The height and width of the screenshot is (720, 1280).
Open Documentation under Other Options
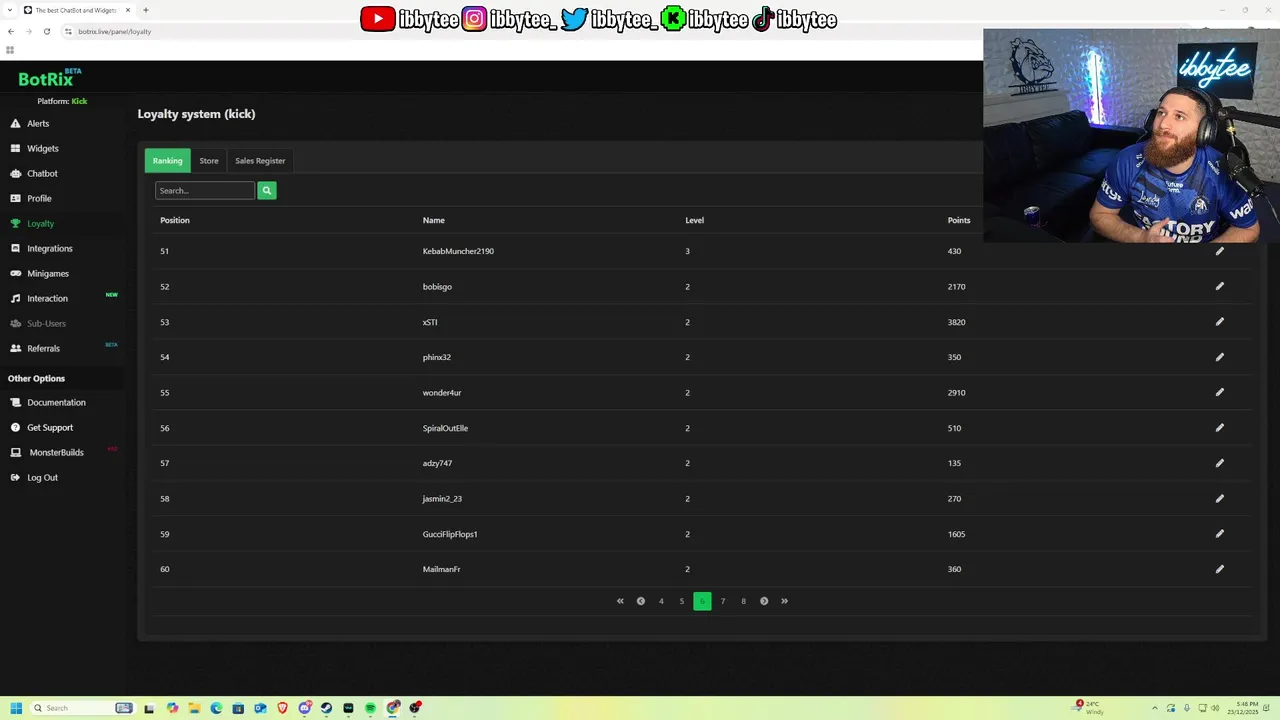click(x=56, y=402)
